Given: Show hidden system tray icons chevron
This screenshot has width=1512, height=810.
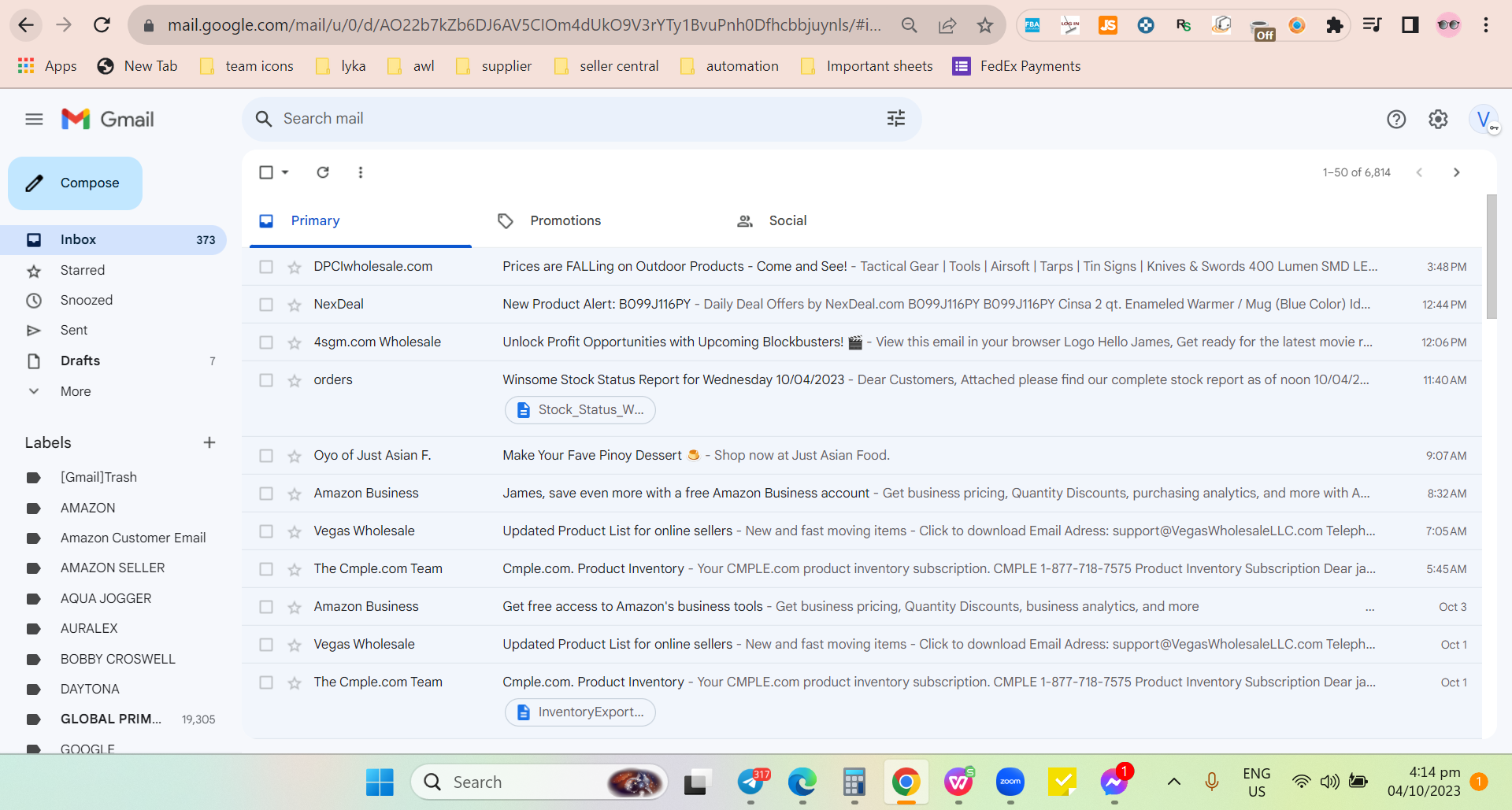Looking at the screenshot, I should (x=1173, y=782).
